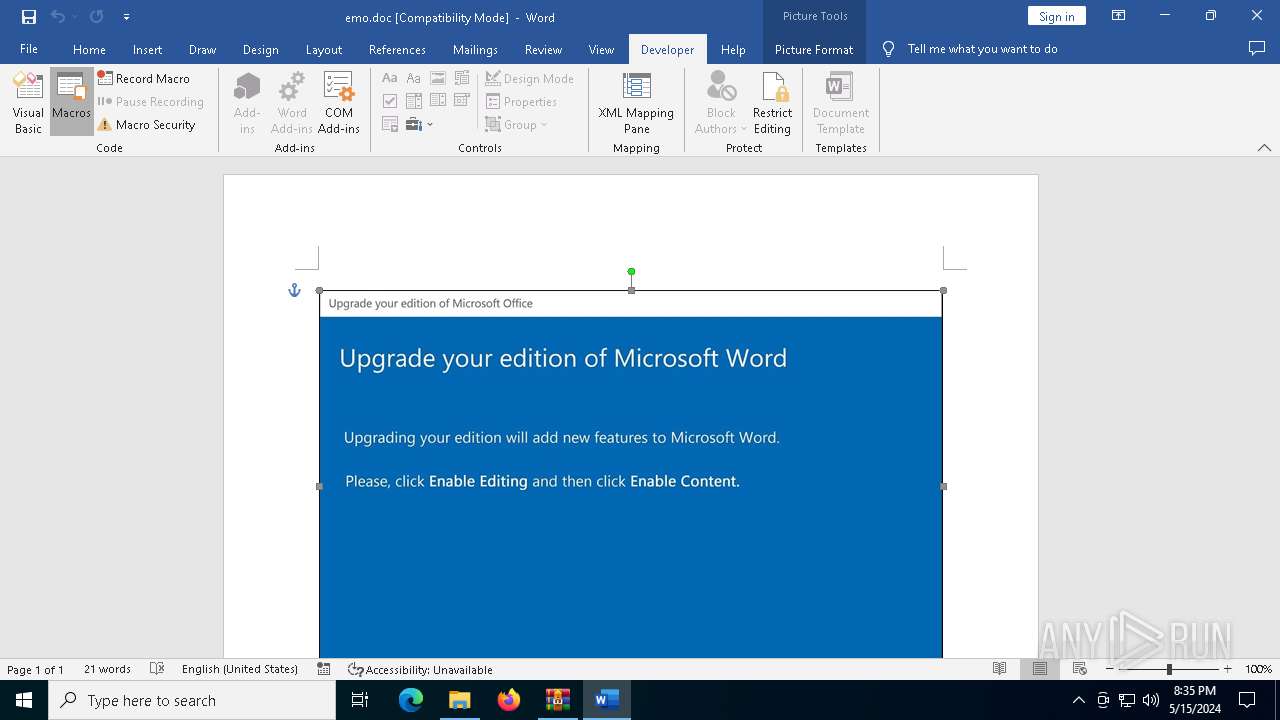1280x720 pixels.
Task: Zoom out with the minus button
Action: [1109, 669]
